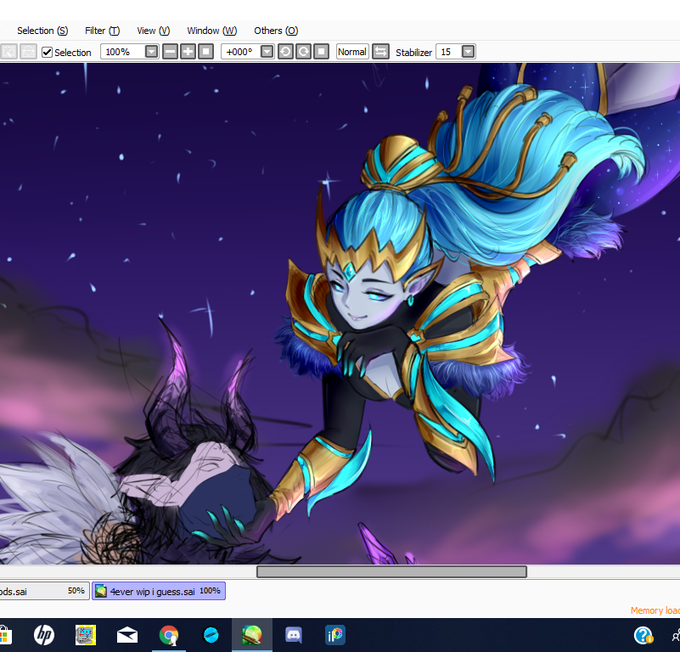The height and width of the screenshot is (652, 680).
Task: Flip the canvas horizontally icon
Action: [380, 52]
